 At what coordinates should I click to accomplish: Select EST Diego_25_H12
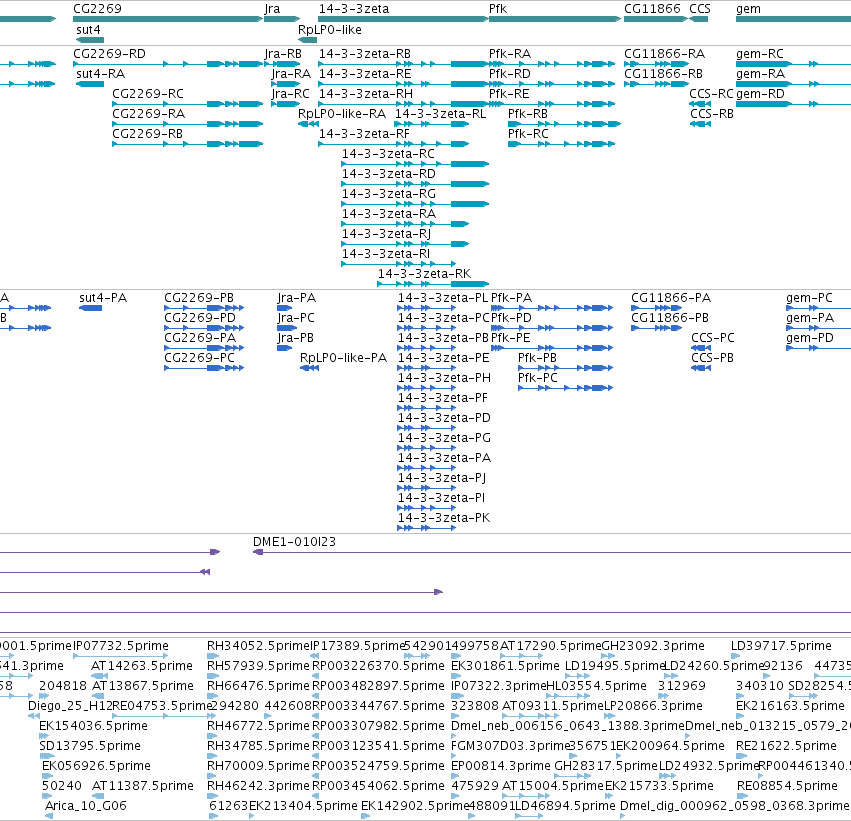click(33, 716)
